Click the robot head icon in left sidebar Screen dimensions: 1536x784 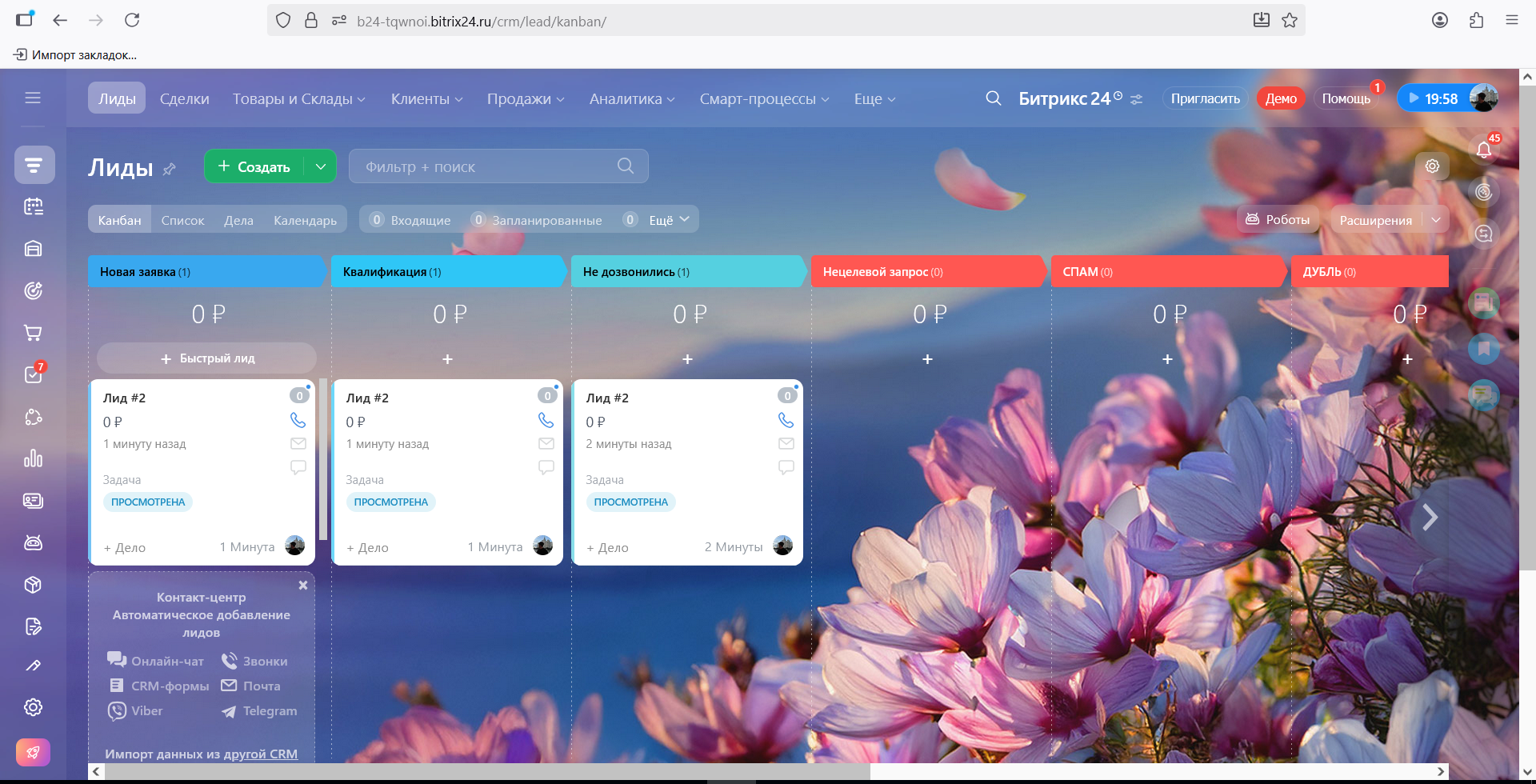click(33, 542)
